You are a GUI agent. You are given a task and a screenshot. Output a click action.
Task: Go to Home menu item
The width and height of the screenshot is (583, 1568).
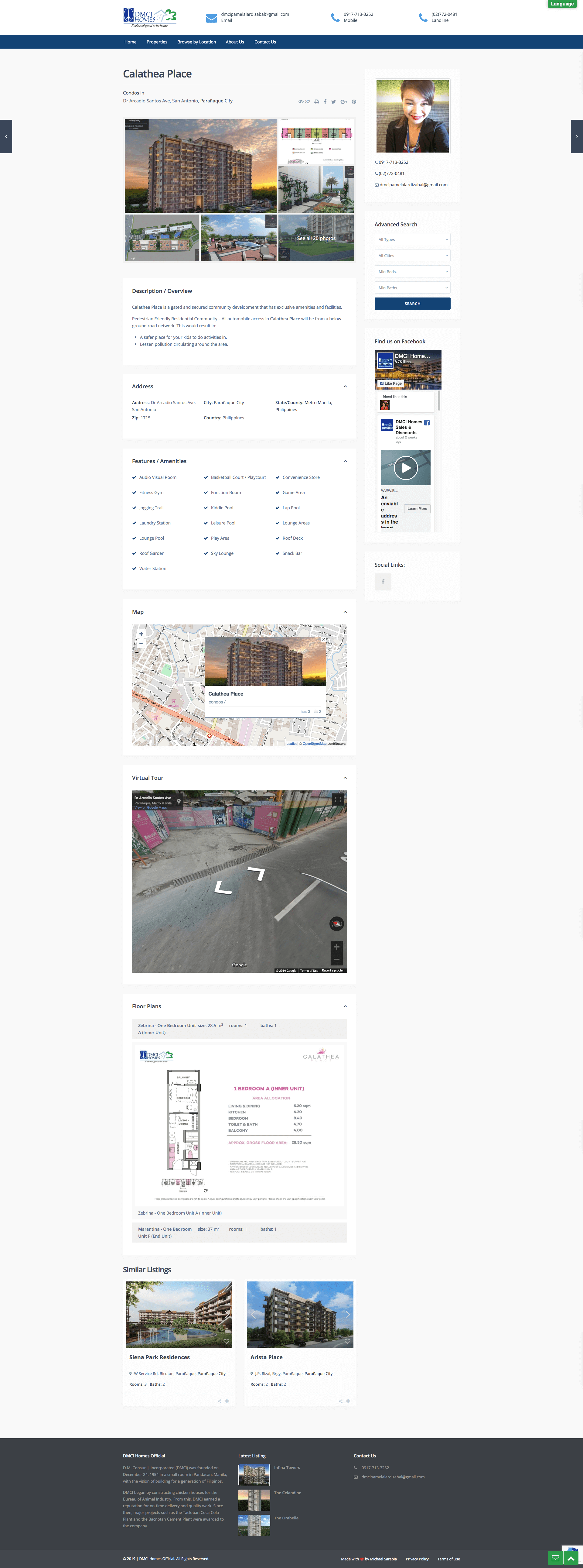[x=131, y=42]
